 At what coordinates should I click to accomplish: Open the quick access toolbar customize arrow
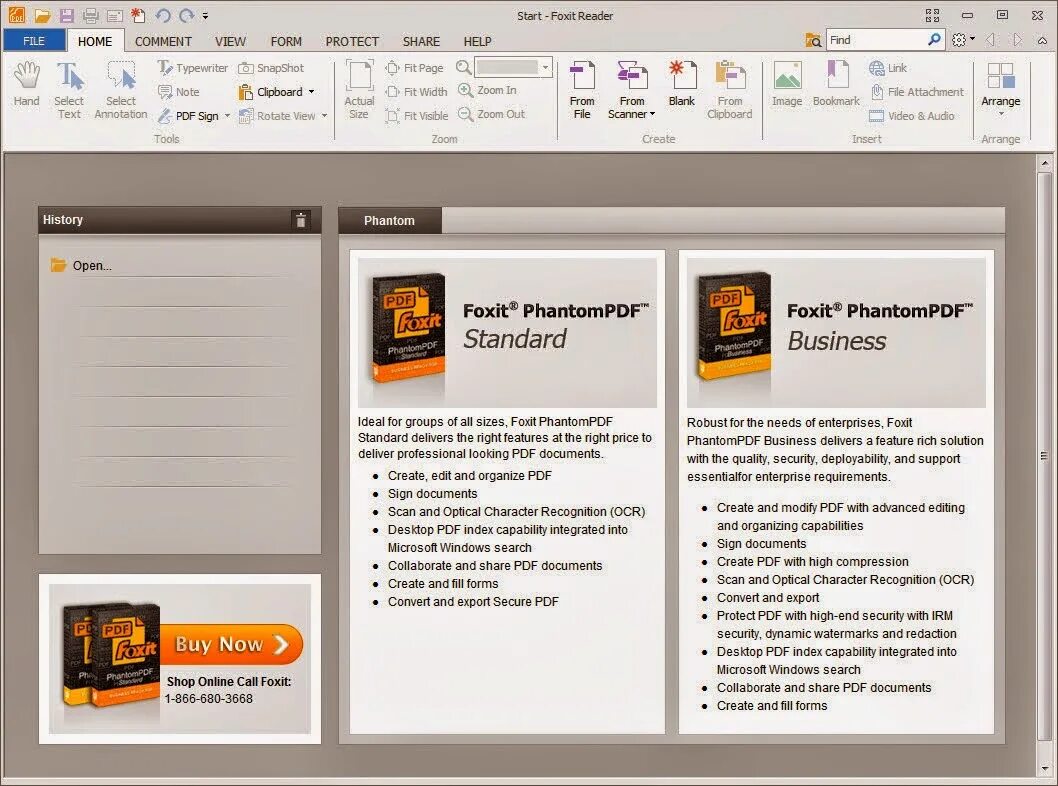[x=205, y=16]
